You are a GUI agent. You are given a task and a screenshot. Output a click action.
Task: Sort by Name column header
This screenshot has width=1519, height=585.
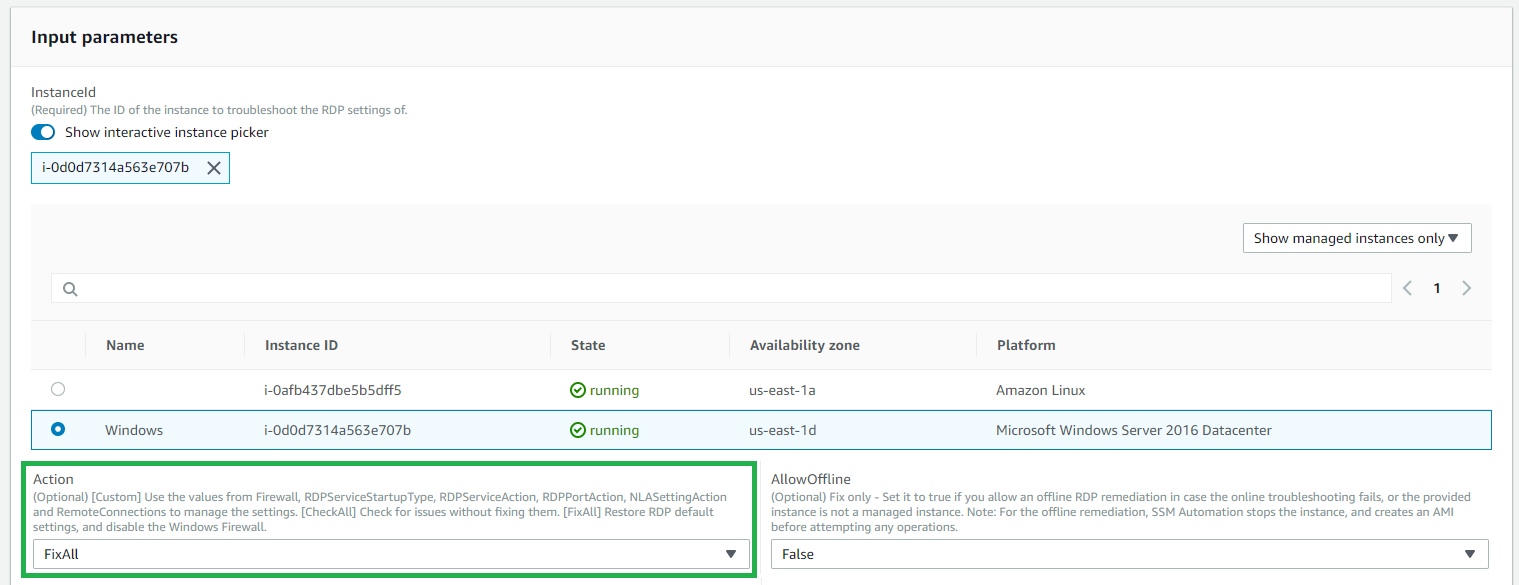tap(125, 345)
